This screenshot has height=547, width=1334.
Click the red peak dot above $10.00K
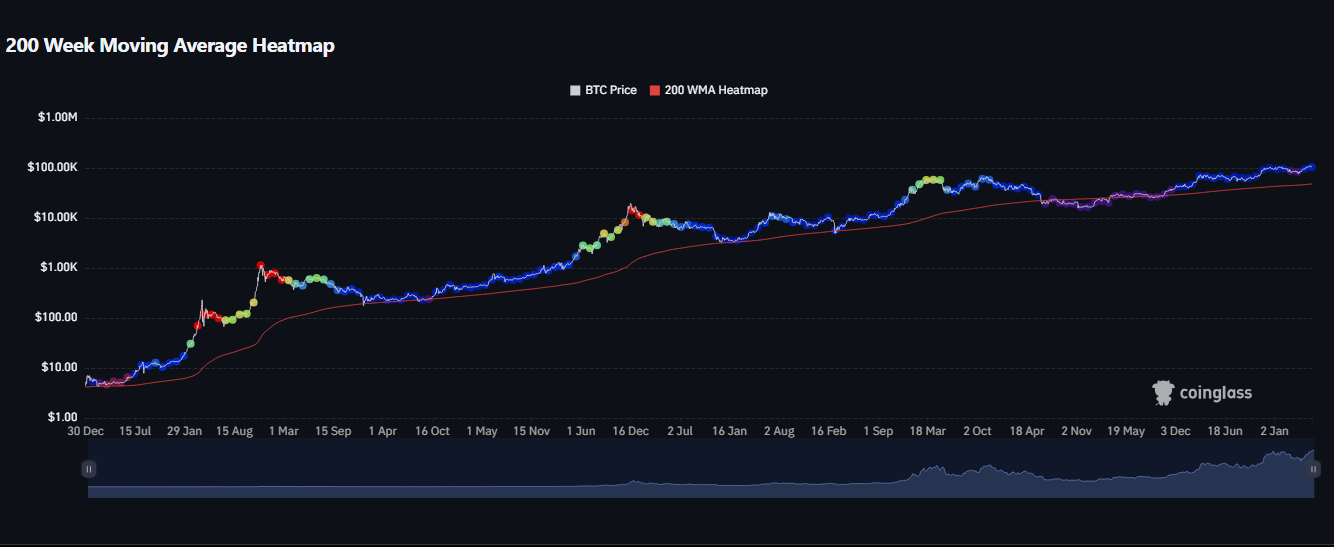click(631, 208)
